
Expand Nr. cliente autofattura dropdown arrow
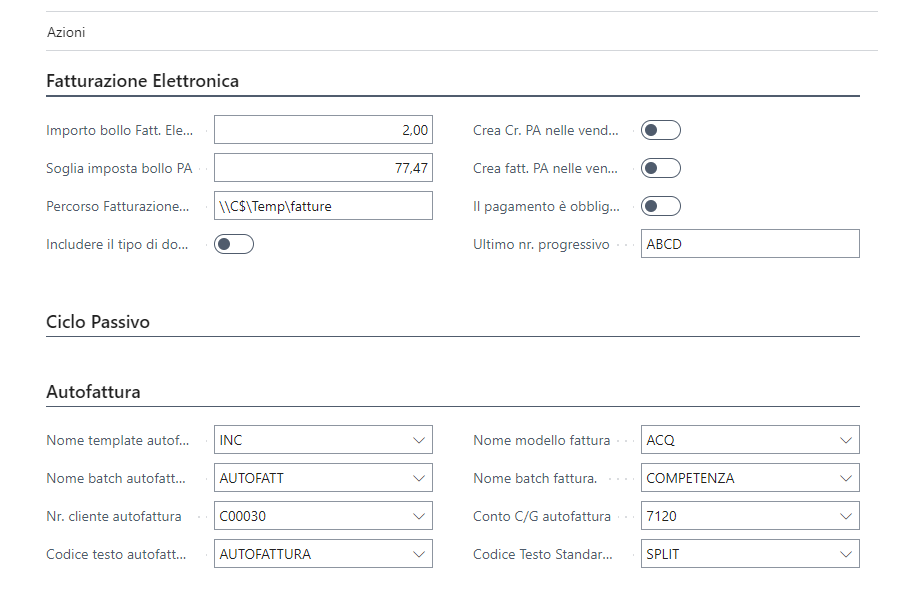[419, 516]
